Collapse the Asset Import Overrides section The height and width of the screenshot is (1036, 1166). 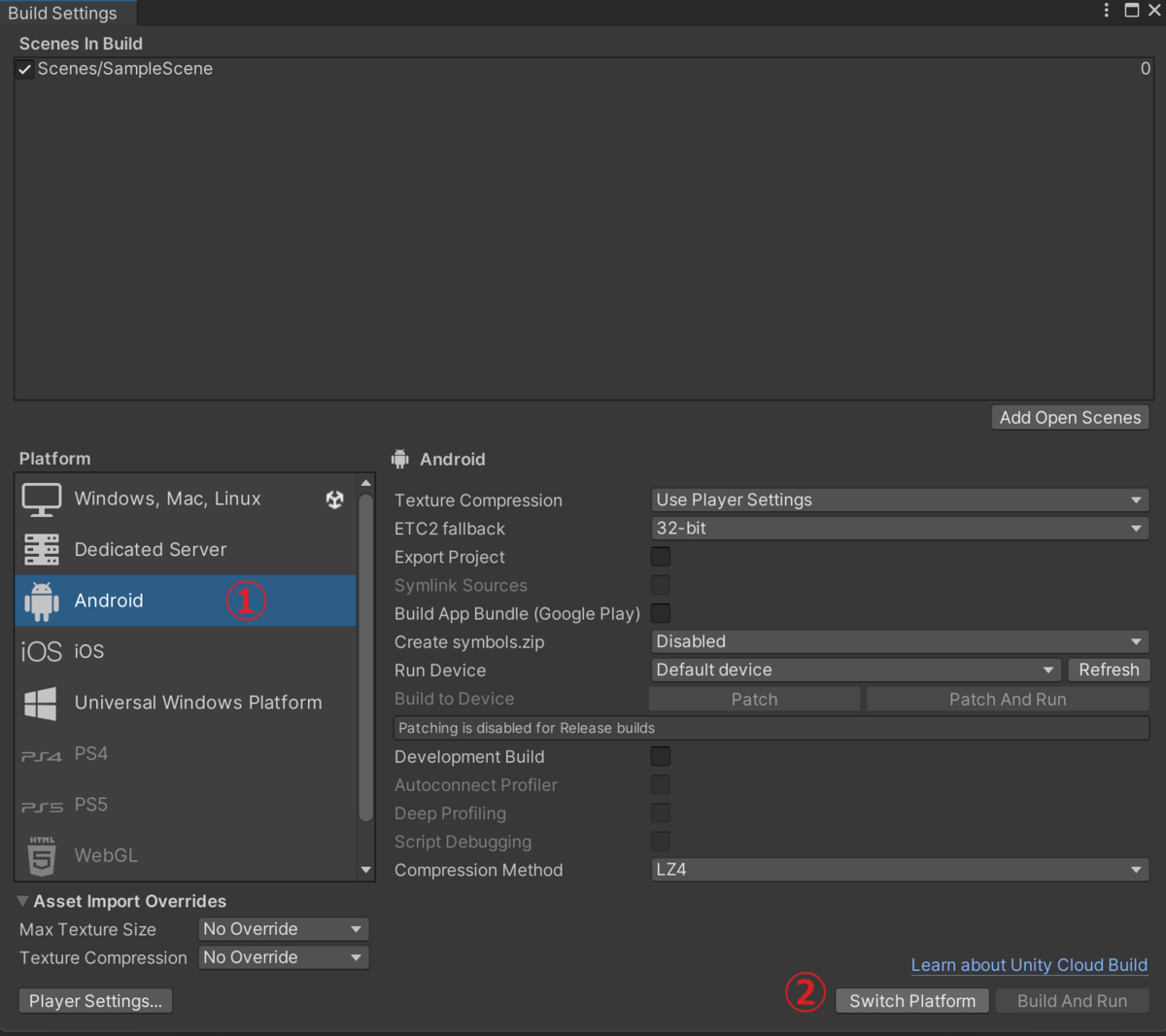22,901
